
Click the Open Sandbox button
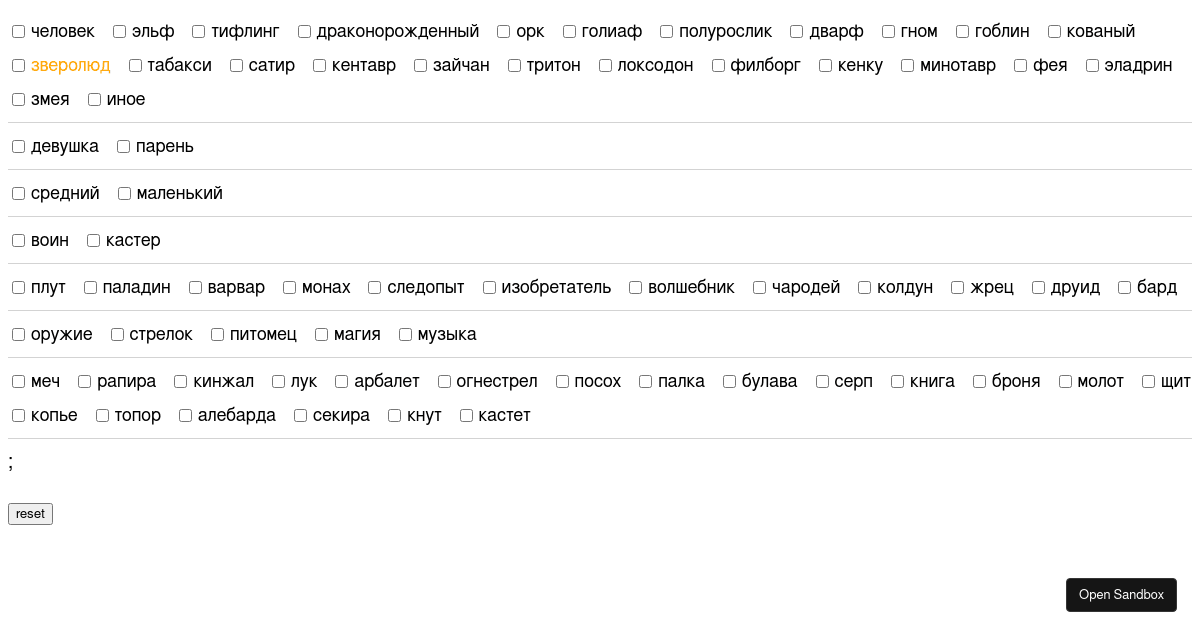click(1121, 595)
